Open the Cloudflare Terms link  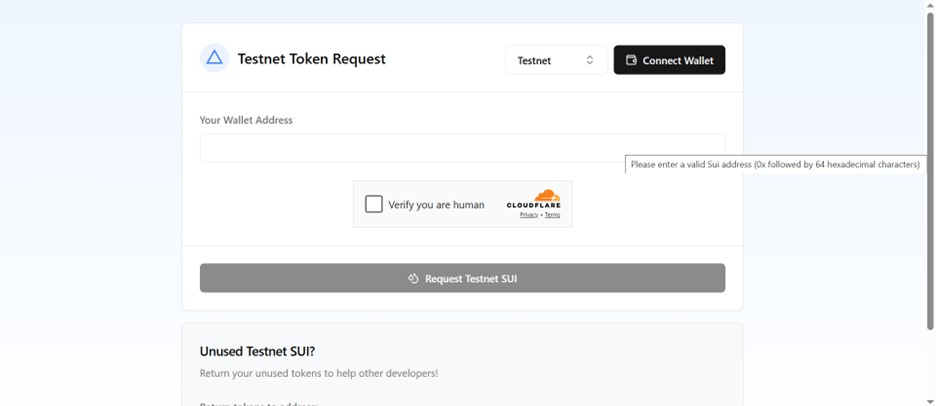(x=552, y=215)
